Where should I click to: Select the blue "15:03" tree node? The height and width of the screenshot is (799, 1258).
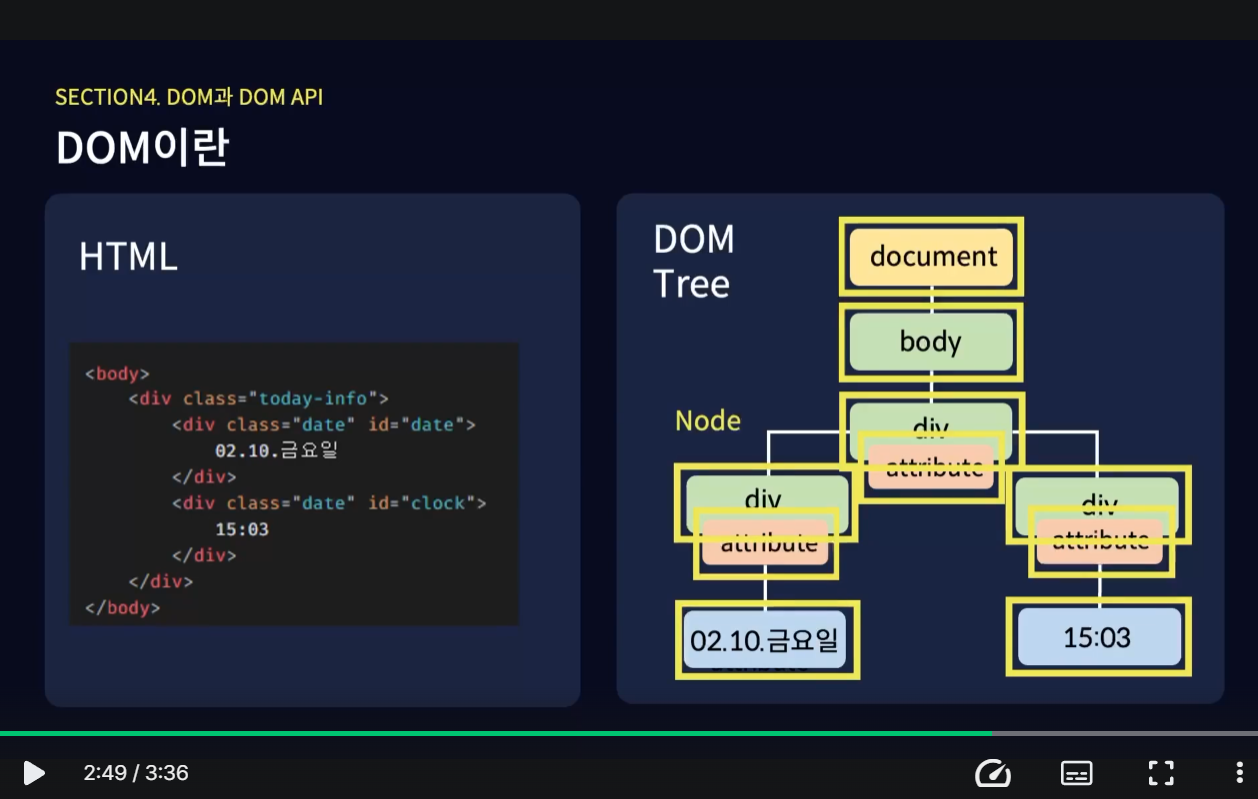[1099, 637]
